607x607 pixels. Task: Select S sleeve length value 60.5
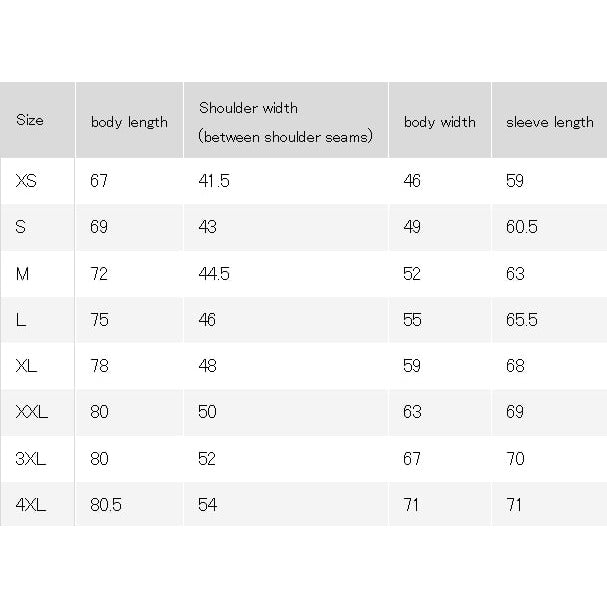(x=522, y=226)
